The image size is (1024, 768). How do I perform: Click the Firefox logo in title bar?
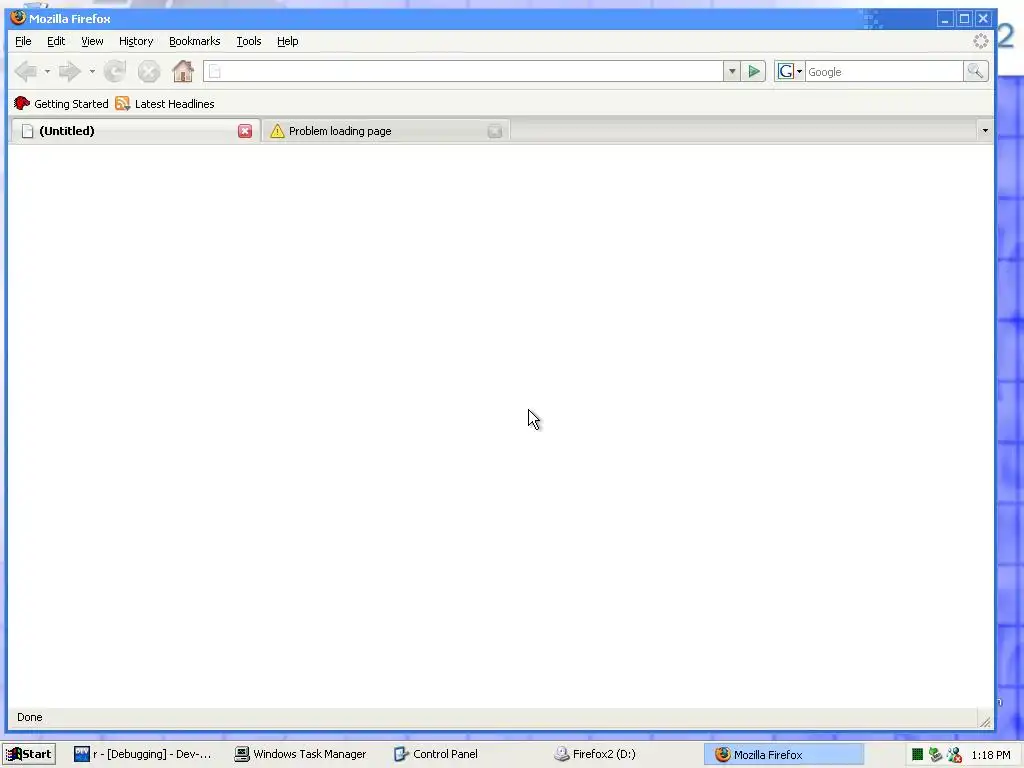[18, 18]
